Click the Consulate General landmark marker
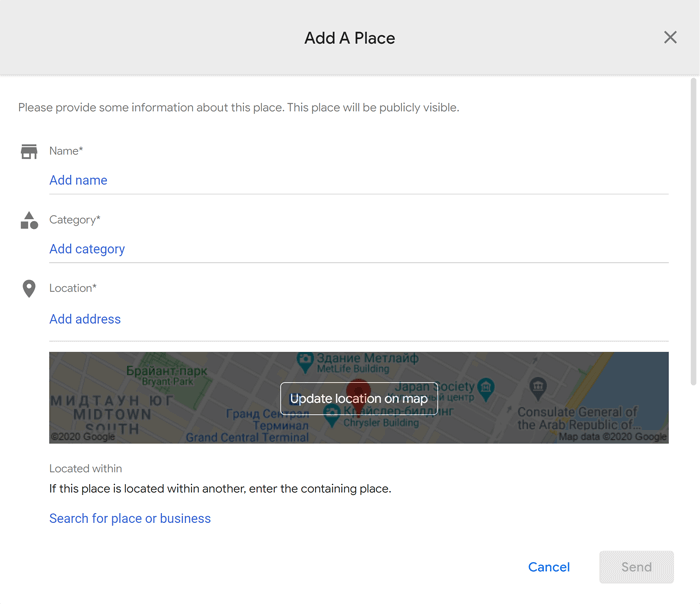Viewport: 700px width, 611px height. 538,388
